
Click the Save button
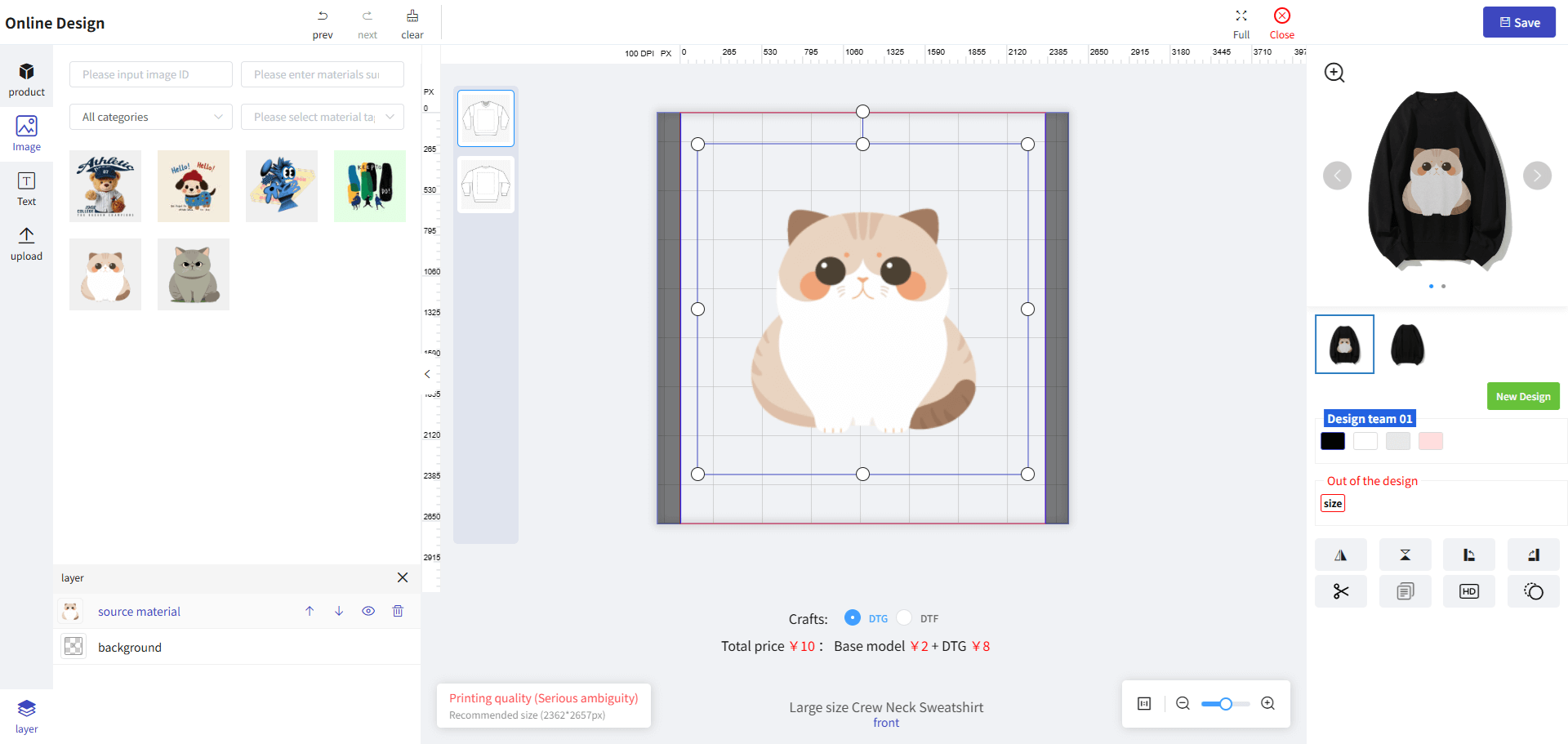click(1519, 23)
